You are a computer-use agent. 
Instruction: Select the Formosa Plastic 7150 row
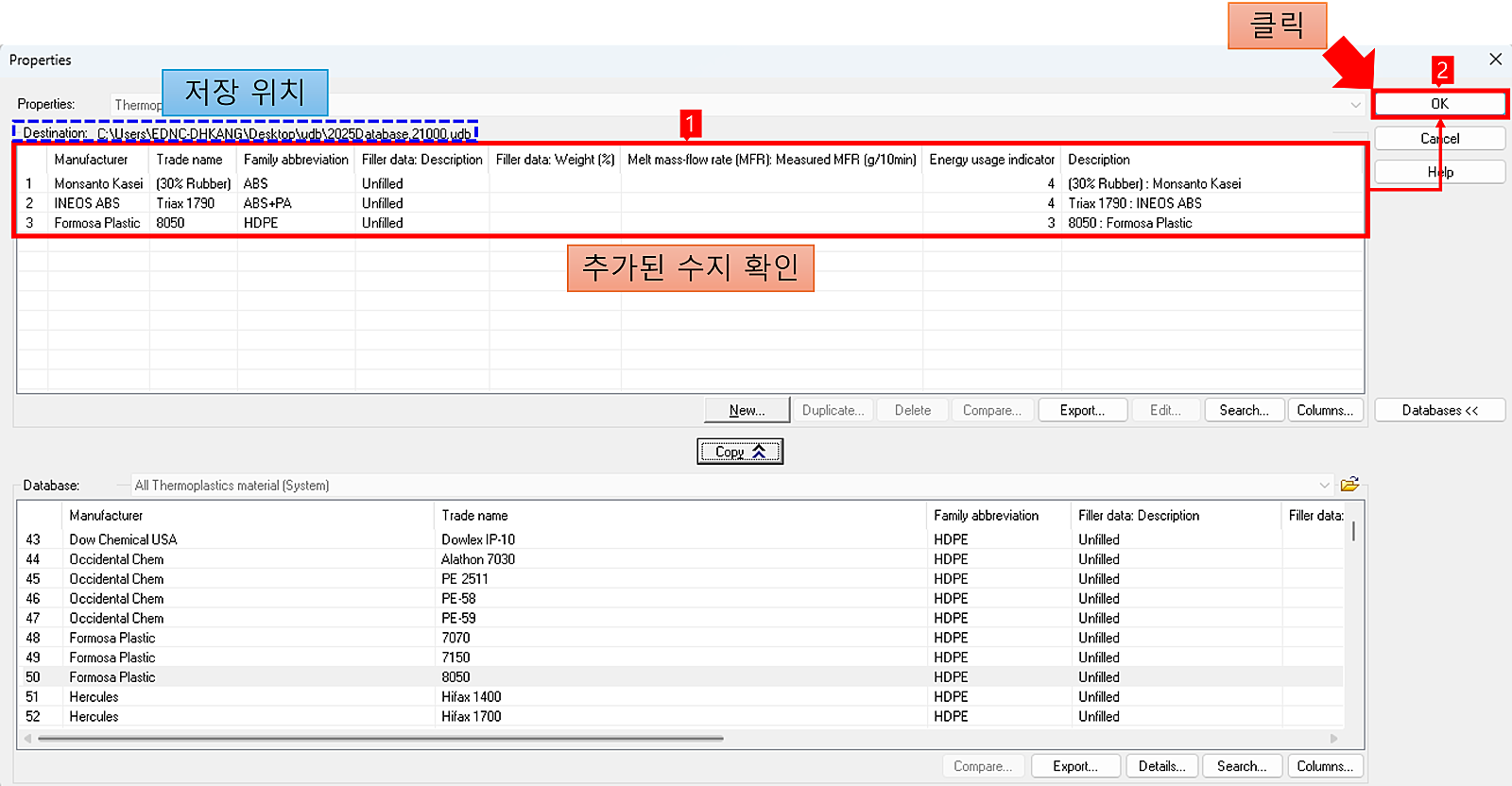click(681, 658)
